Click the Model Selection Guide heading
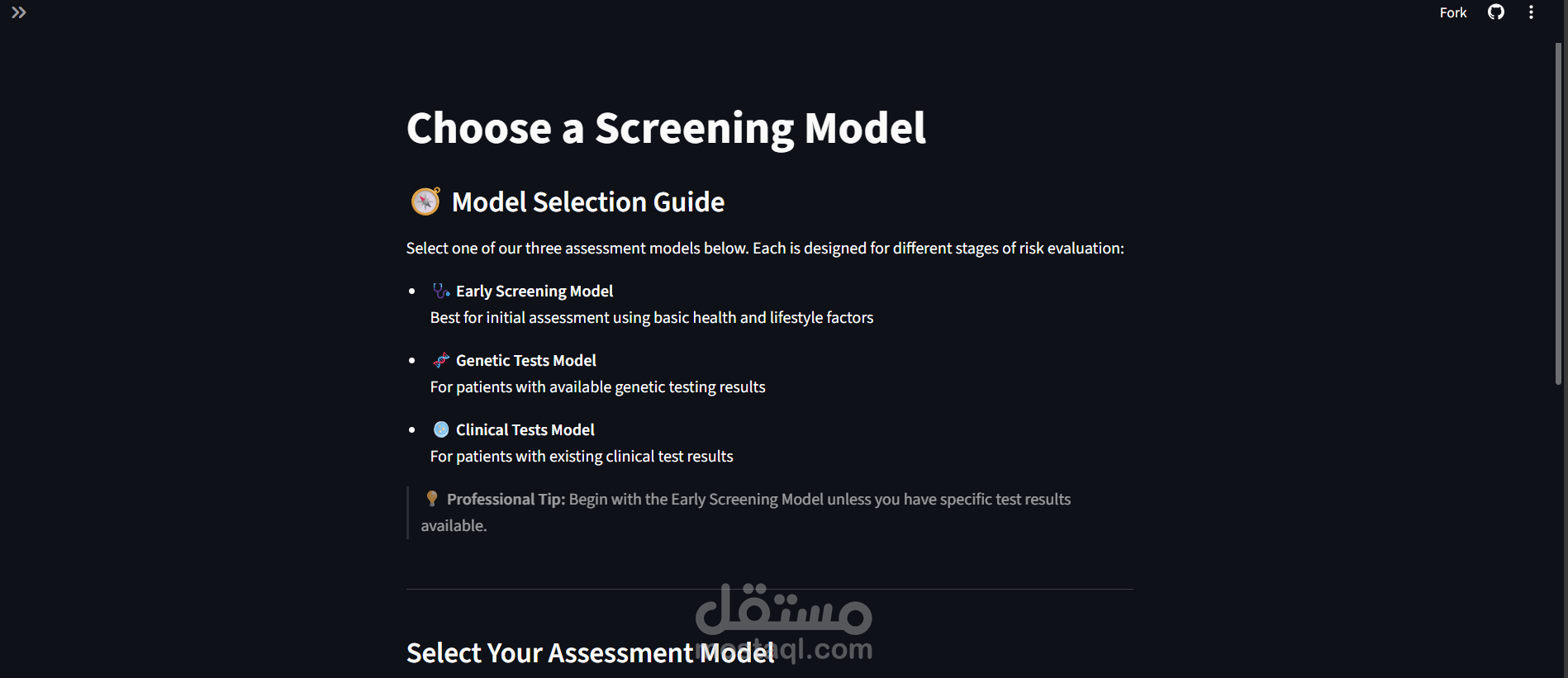 pos(588,202)
